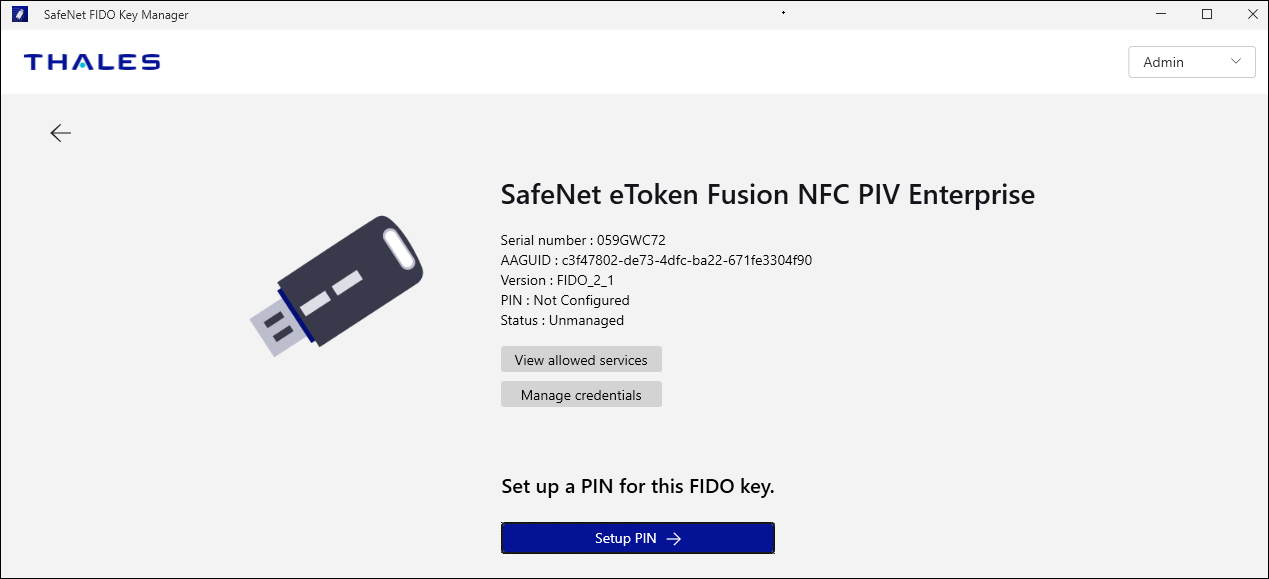Image resolution: width=1269 pixels, height=579 pixels.
Task: Expand the chevron beside Admin
Action: pyautogui.click(x=1237, y=61)
